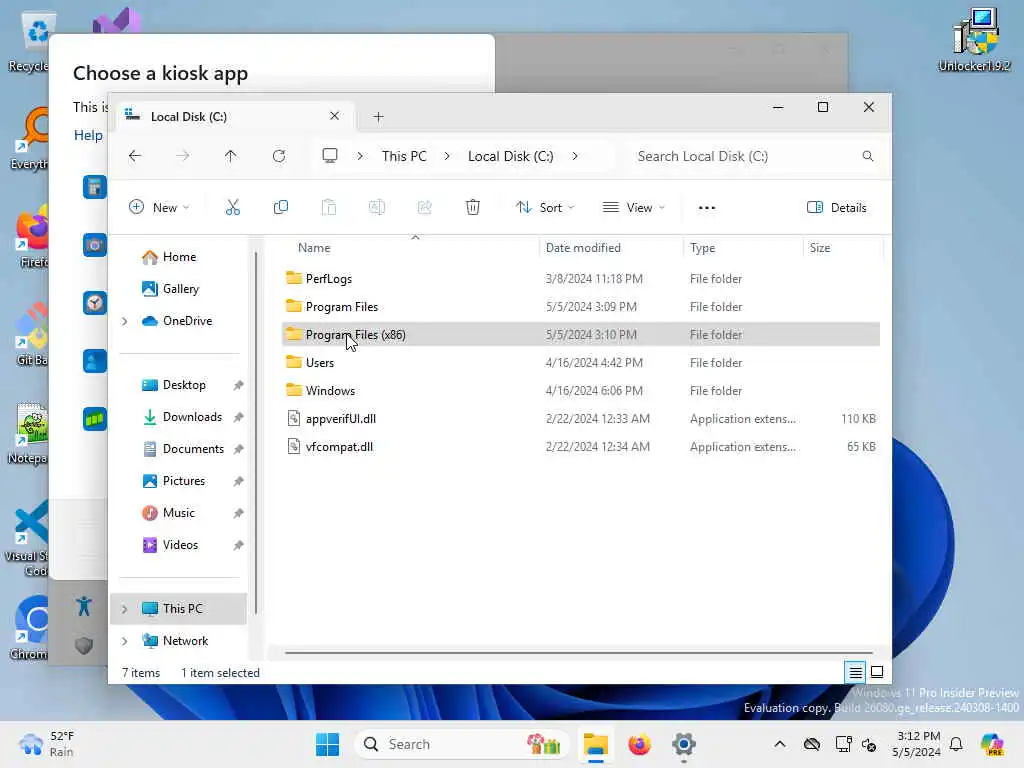The height and width of the screenshot is (768, 1024).
Task: Open File Explorer from the taskbar
Action: pyautogui.click(x=596, y=744)
